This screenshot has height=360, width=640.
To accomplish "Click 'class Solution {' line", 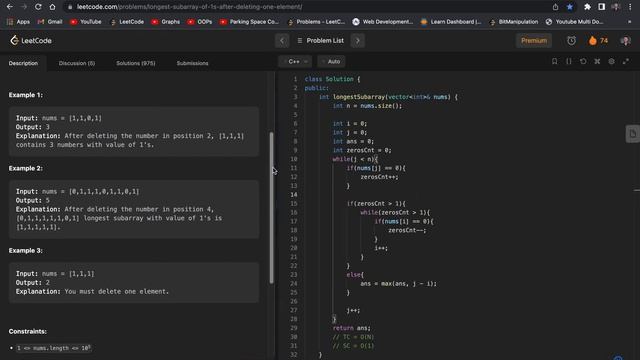I will [x=332, y=79].
